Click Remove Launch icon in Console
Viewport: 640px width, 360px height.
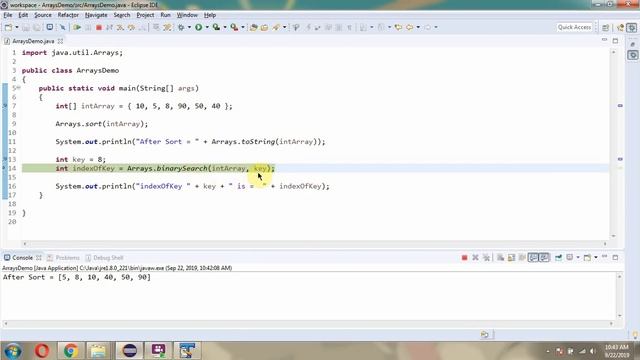pos(475,258)
